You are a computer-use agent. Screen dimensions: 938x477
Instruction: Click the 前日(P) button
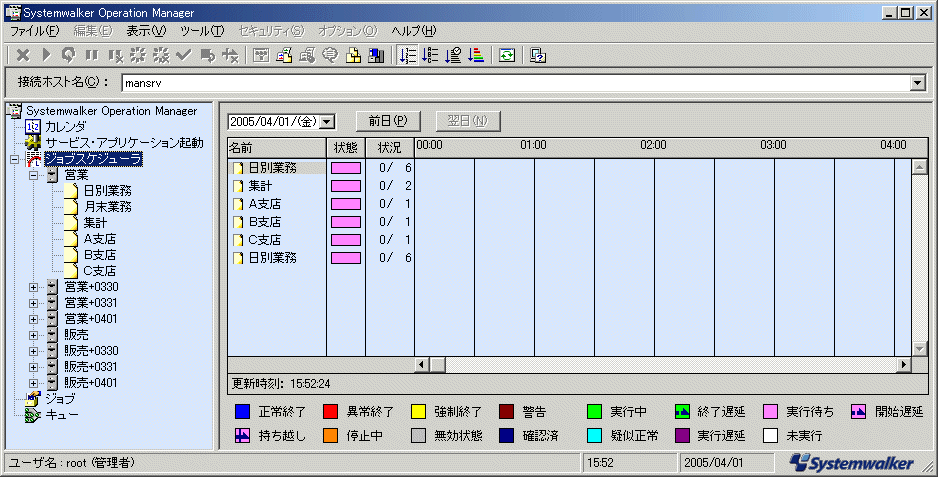tap(388, 121)
